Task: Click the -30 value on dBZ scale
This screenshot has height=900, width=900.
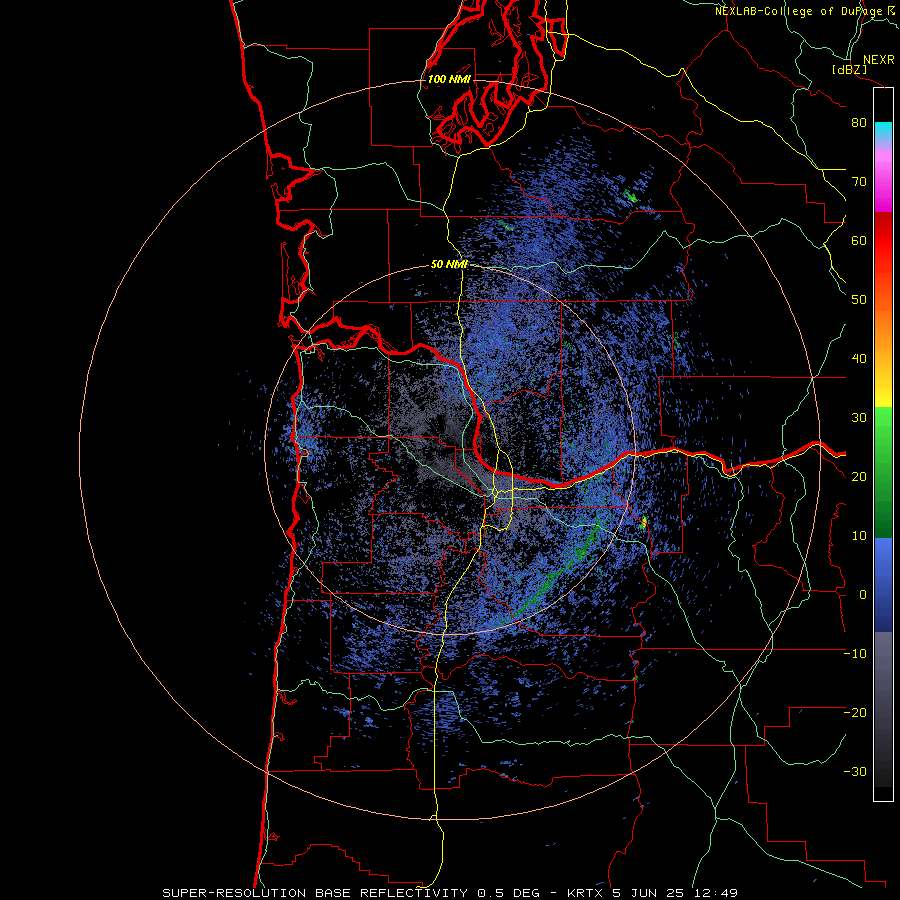Action: click(x=855, y=771)
